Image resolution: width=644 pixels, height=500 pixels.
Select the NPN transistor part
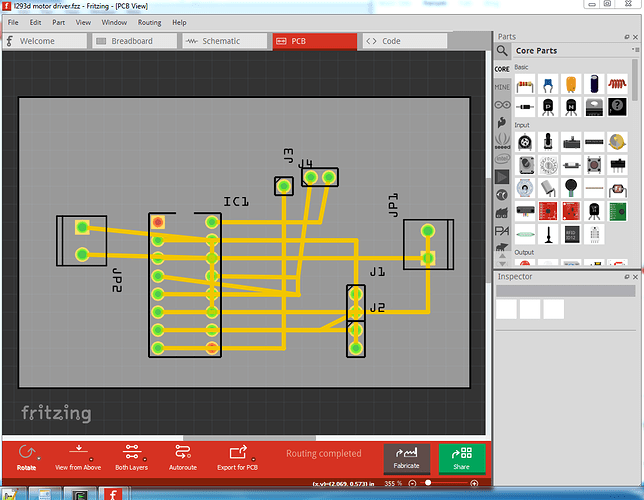click(571, 107)
